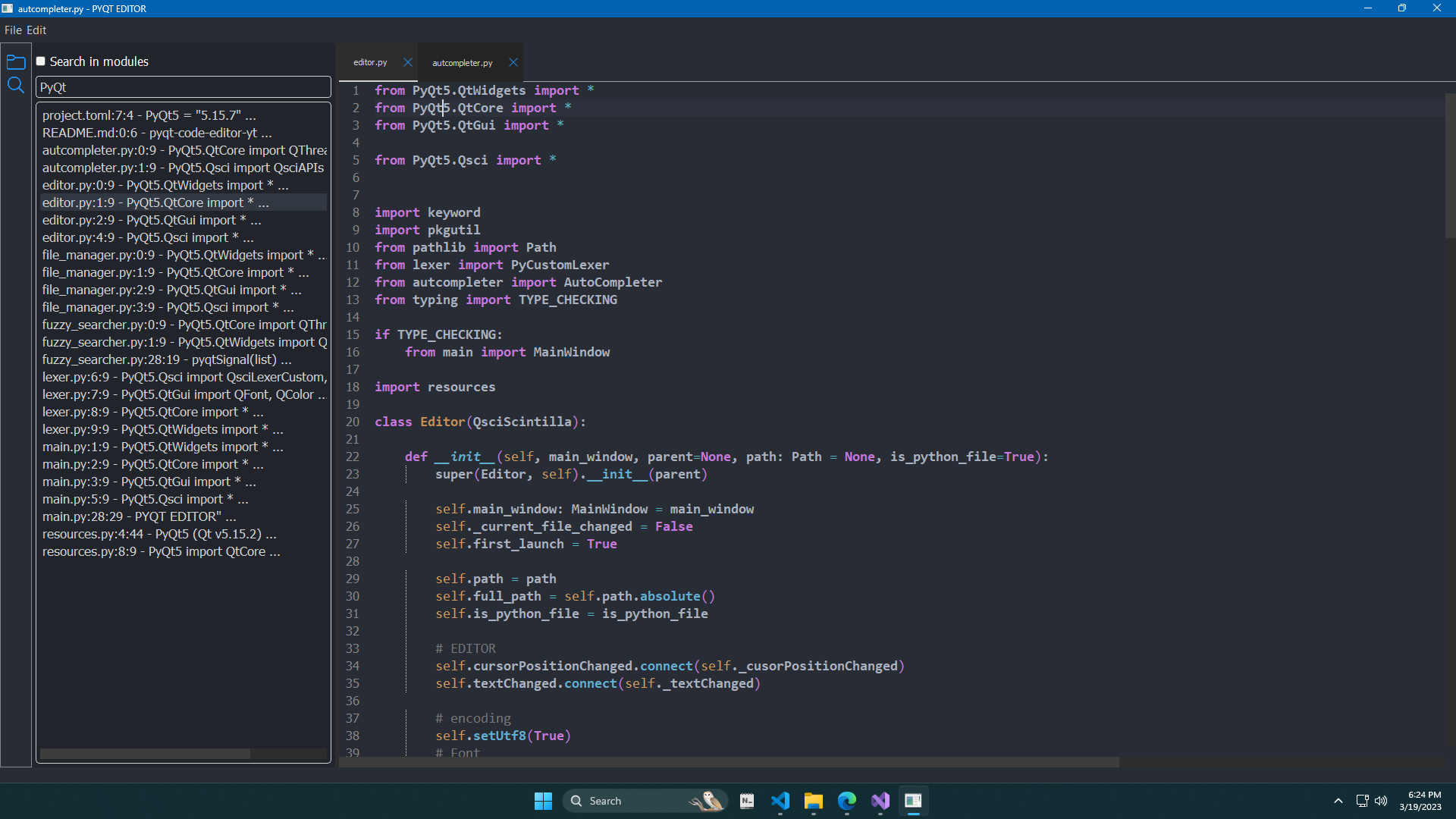Click the Windows Start button
Screen dimensions: 1456x819
pyautogui.click(x=543, y=801)
